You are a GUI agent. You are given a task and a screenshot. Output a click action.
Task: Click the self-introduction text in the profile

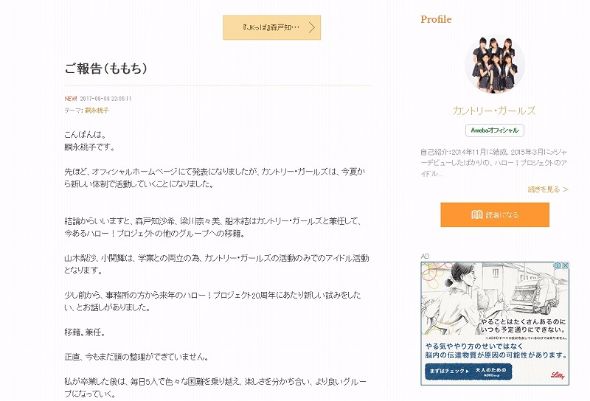[x=494, y=163]
